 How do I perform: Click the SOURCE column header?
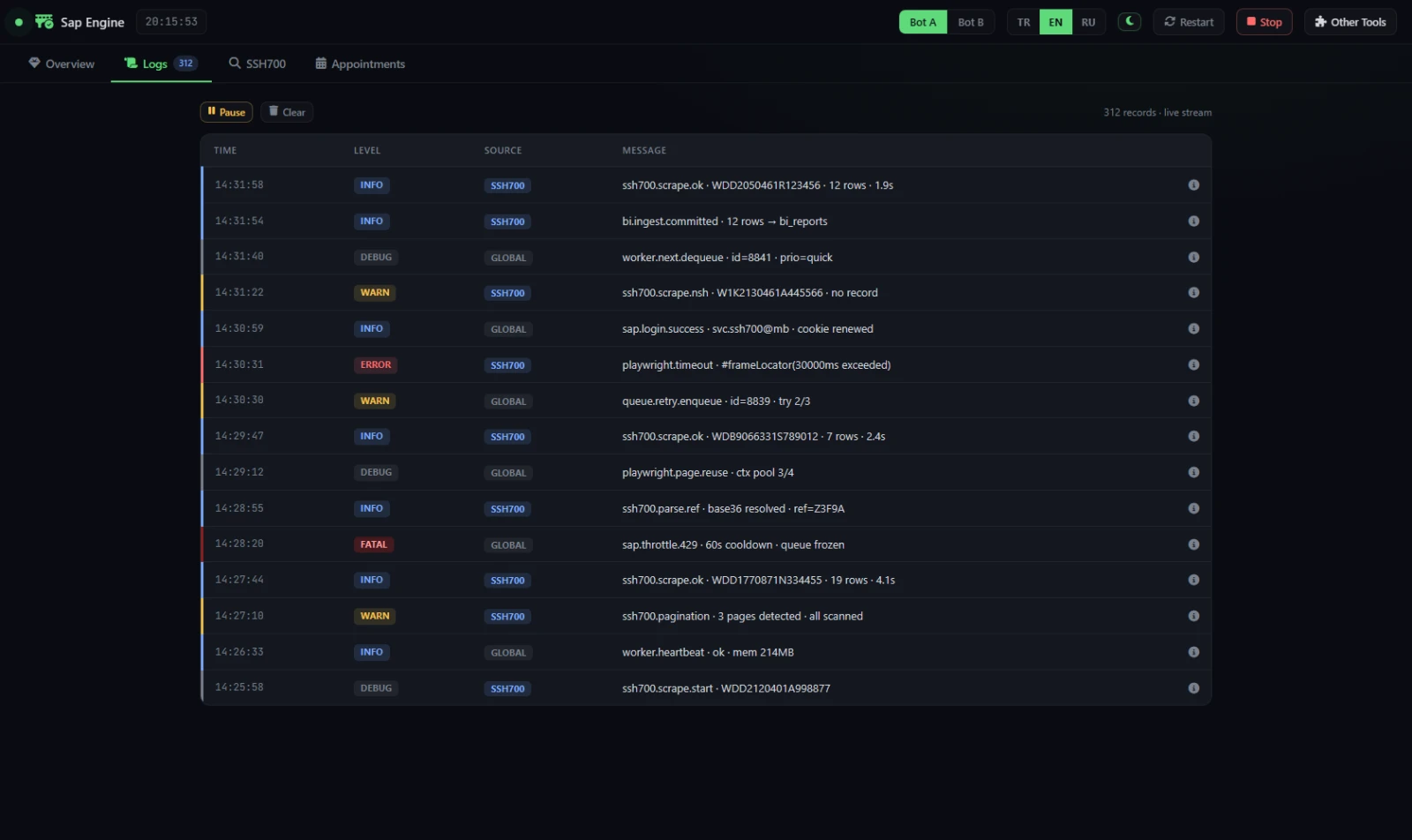(503, 151)
